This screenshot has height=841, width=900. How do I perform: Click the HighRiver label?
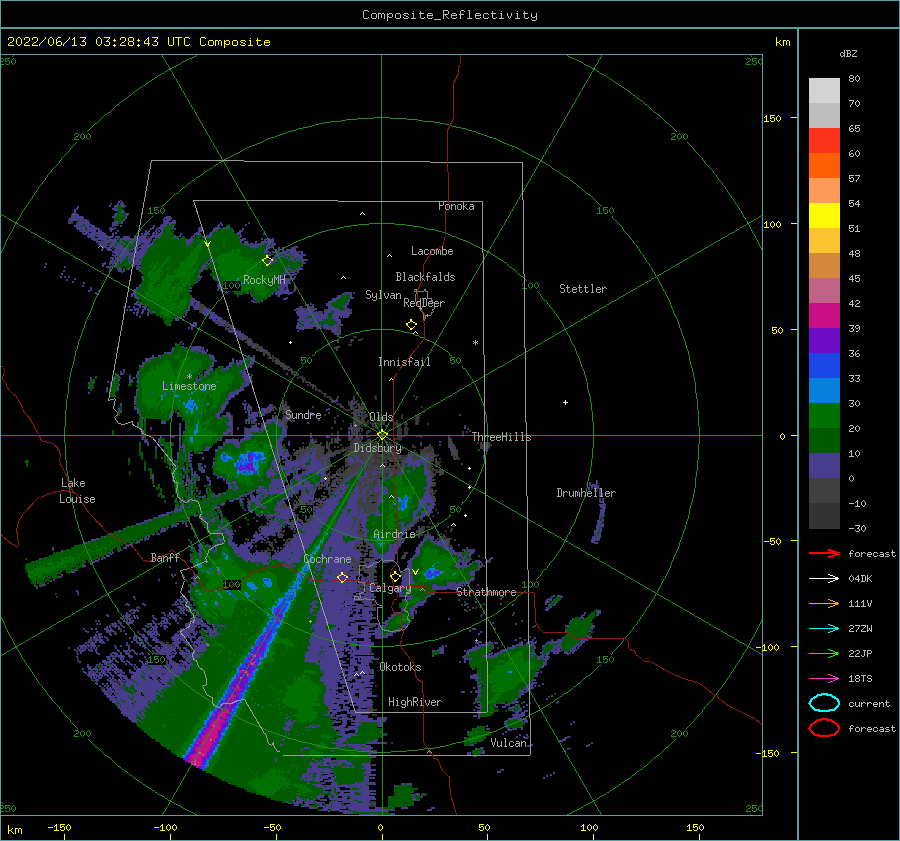[x=415, y=702]
